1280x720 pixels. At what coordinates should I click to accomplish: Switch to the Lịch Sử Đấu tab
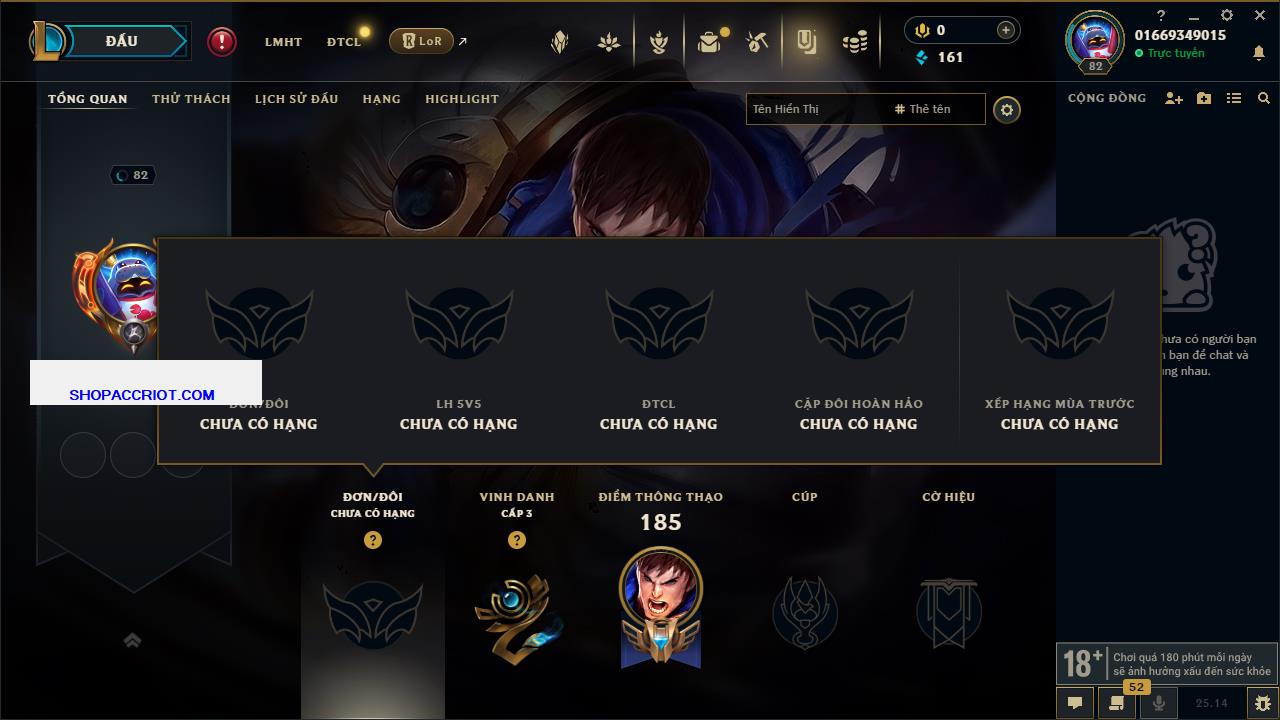pyautogui.click(x=296, y=99)
